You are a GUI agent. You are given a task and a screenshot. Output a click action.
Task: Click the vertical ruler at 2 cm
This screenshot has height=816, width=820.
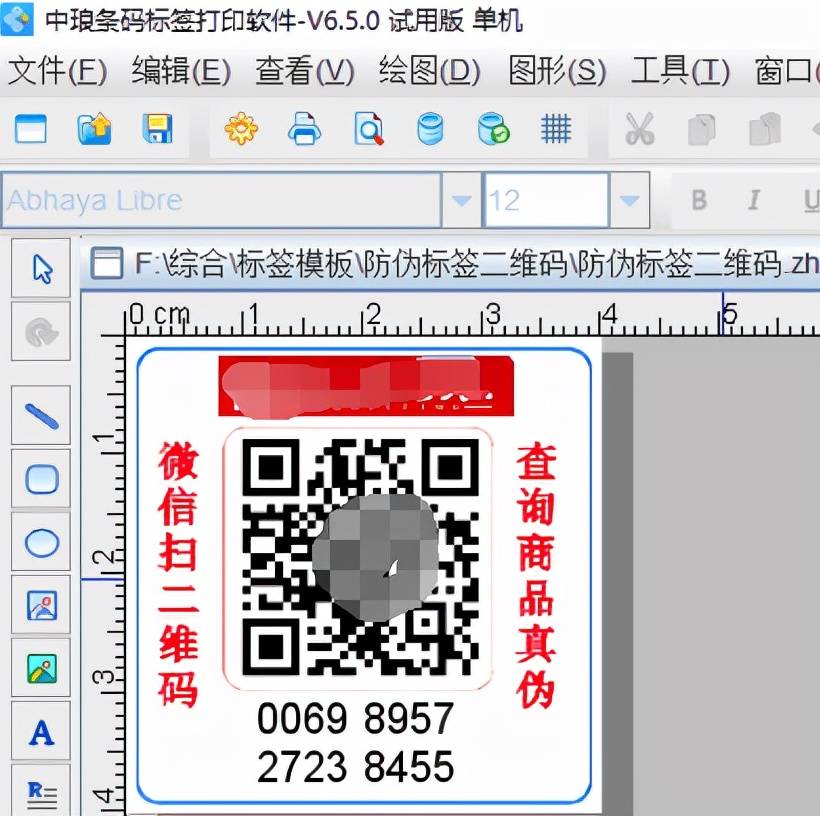pos(104,556)
